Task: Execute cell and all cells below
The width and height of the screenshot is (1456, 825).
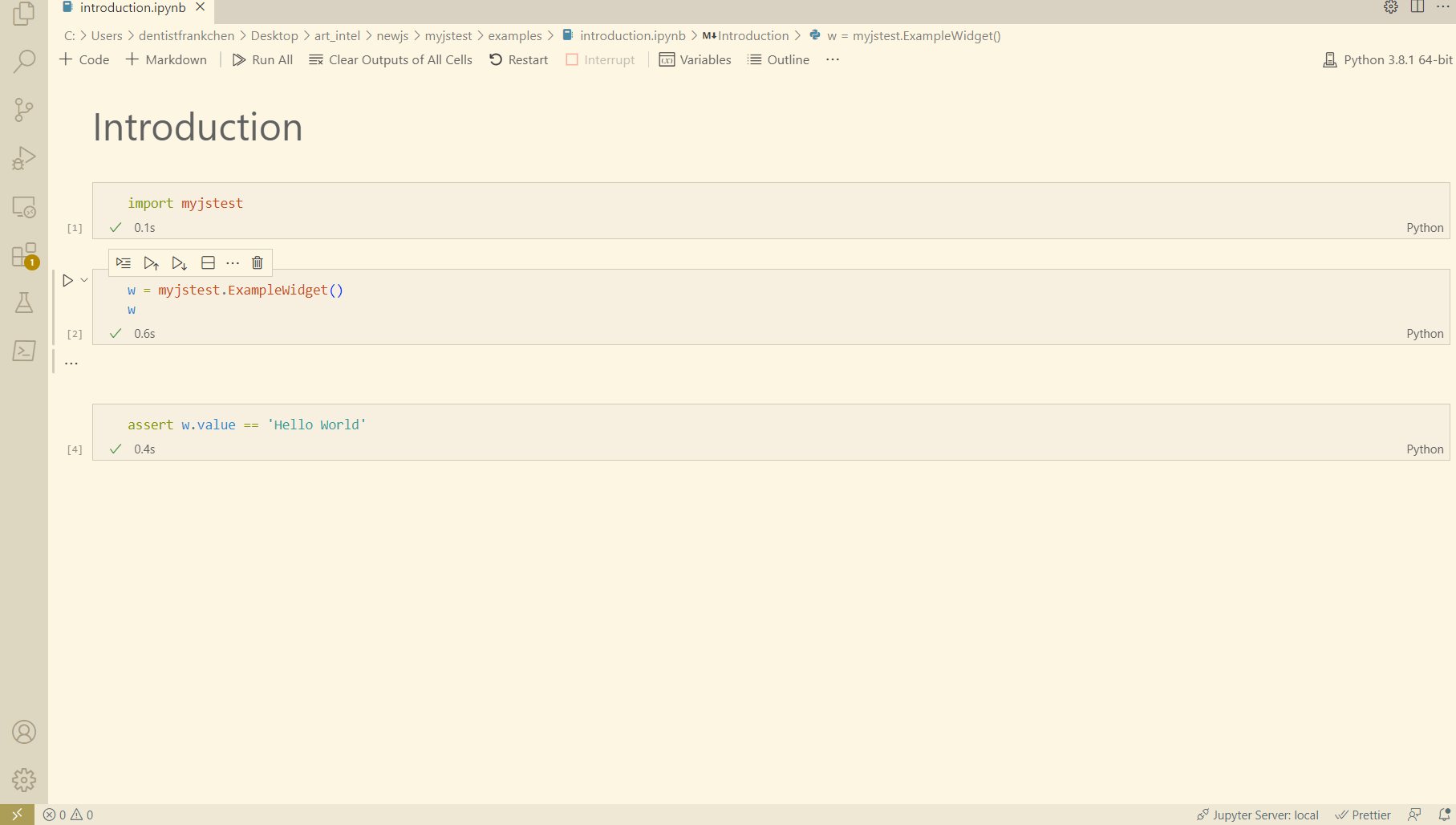Action: point(179,262)
